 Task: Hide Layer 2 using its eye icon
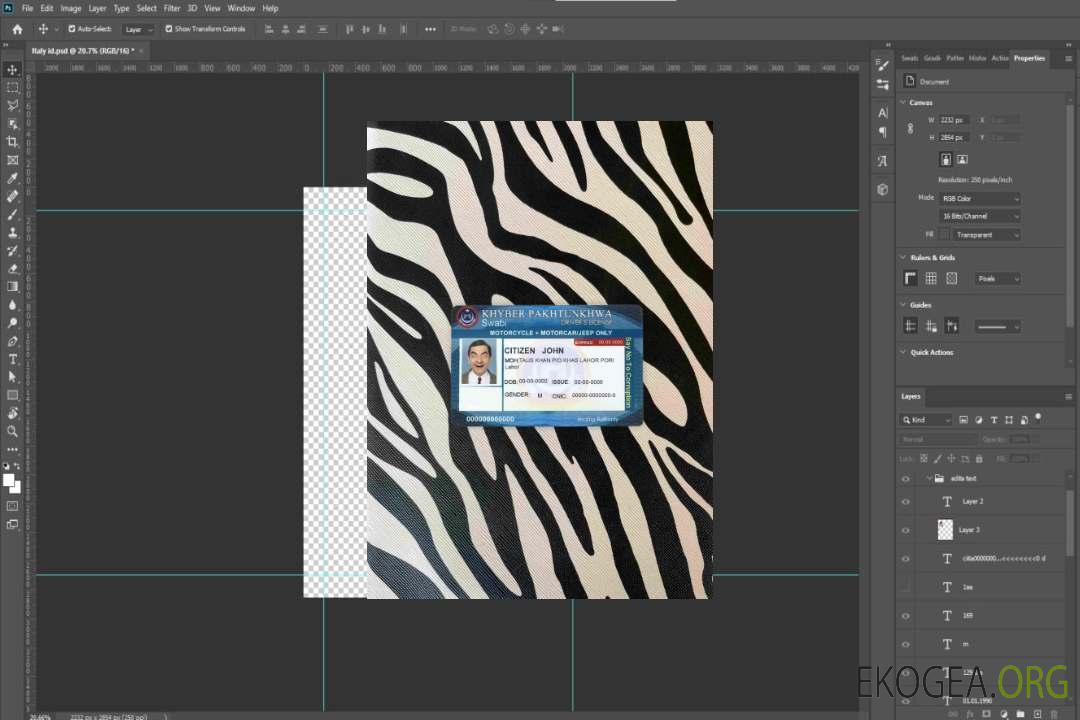pos(906,502)
